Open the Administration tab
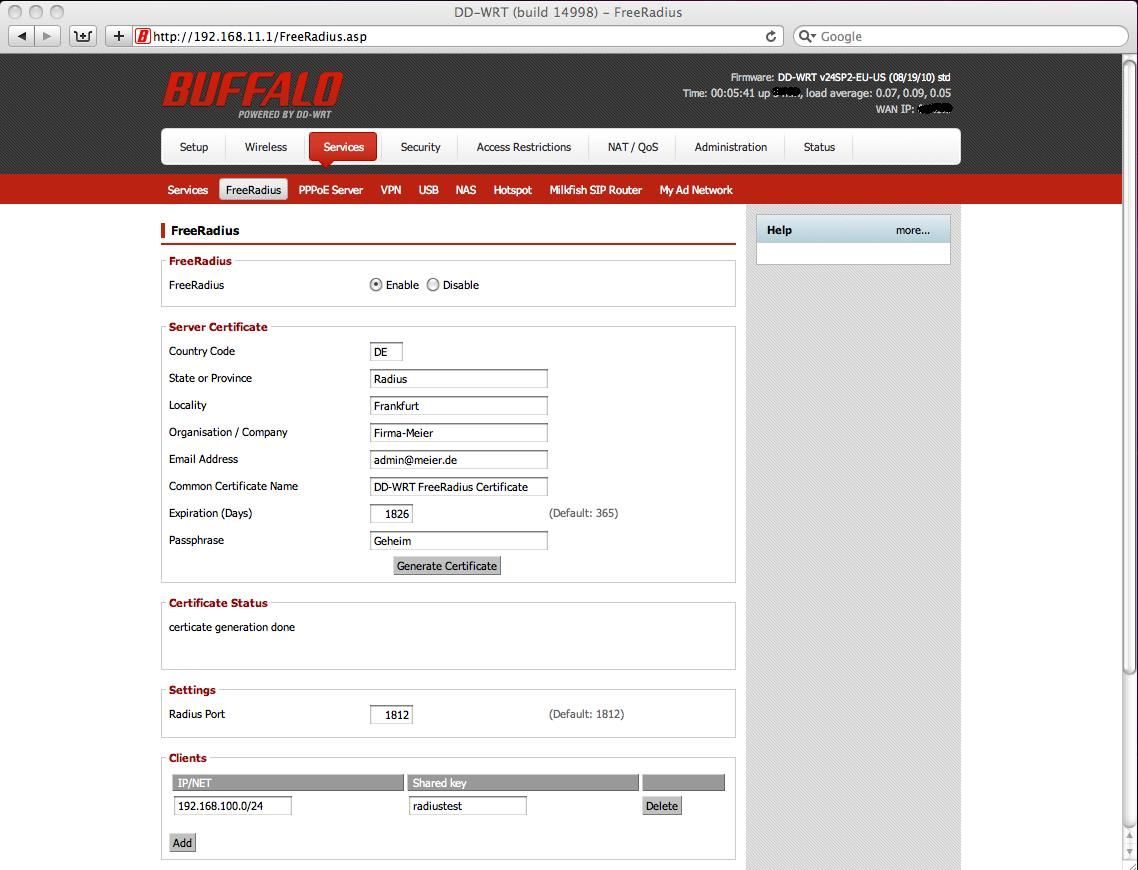 (731, 147)
